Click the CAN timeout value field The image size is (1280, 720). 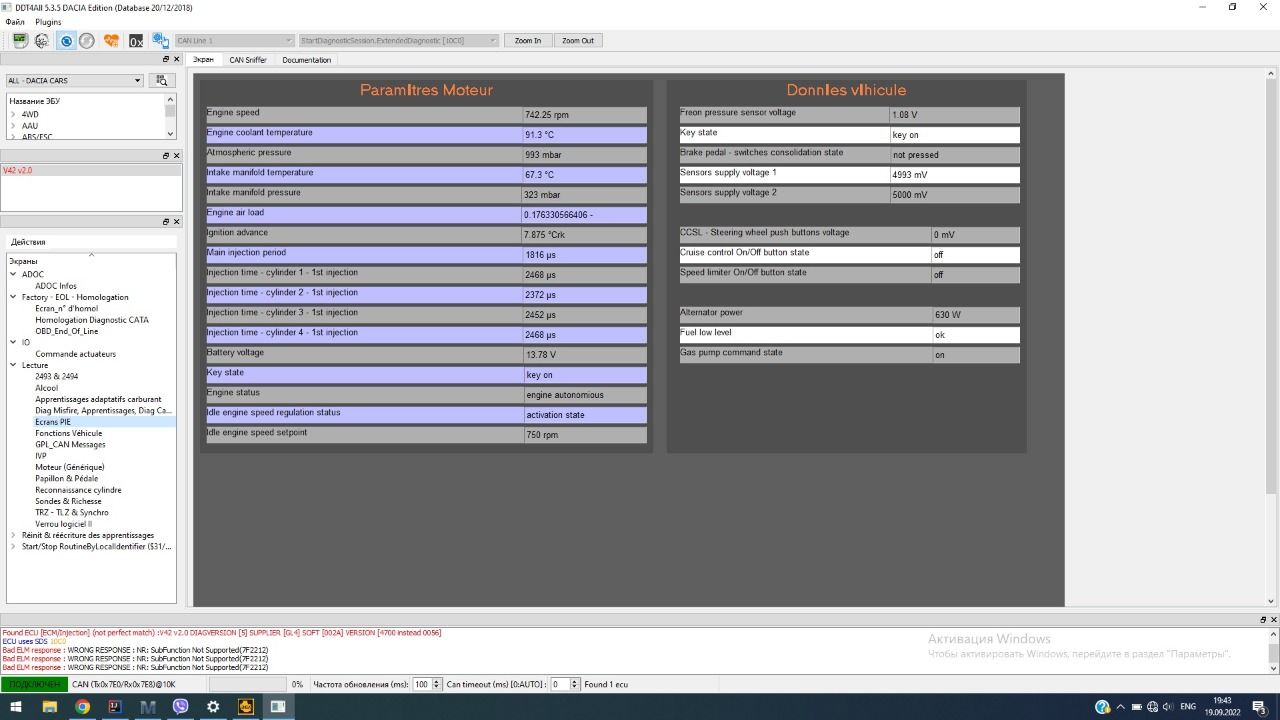(559, 684)
